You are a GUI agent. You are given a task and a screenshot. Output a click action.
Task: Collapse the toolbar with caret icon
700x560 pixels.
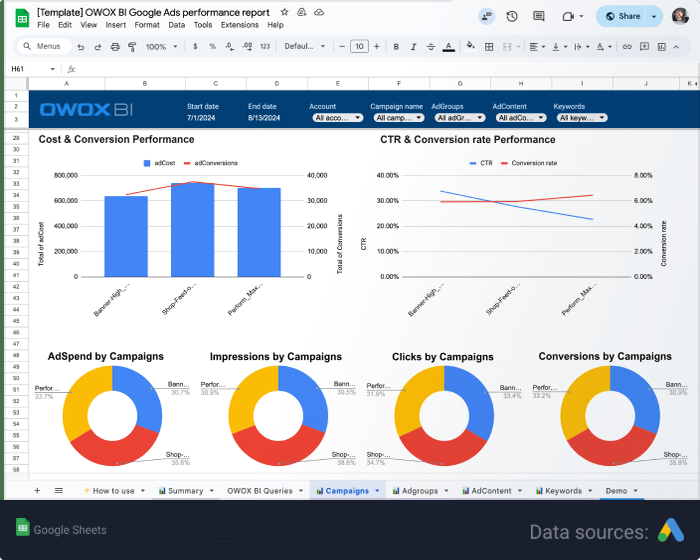point(676,46)
